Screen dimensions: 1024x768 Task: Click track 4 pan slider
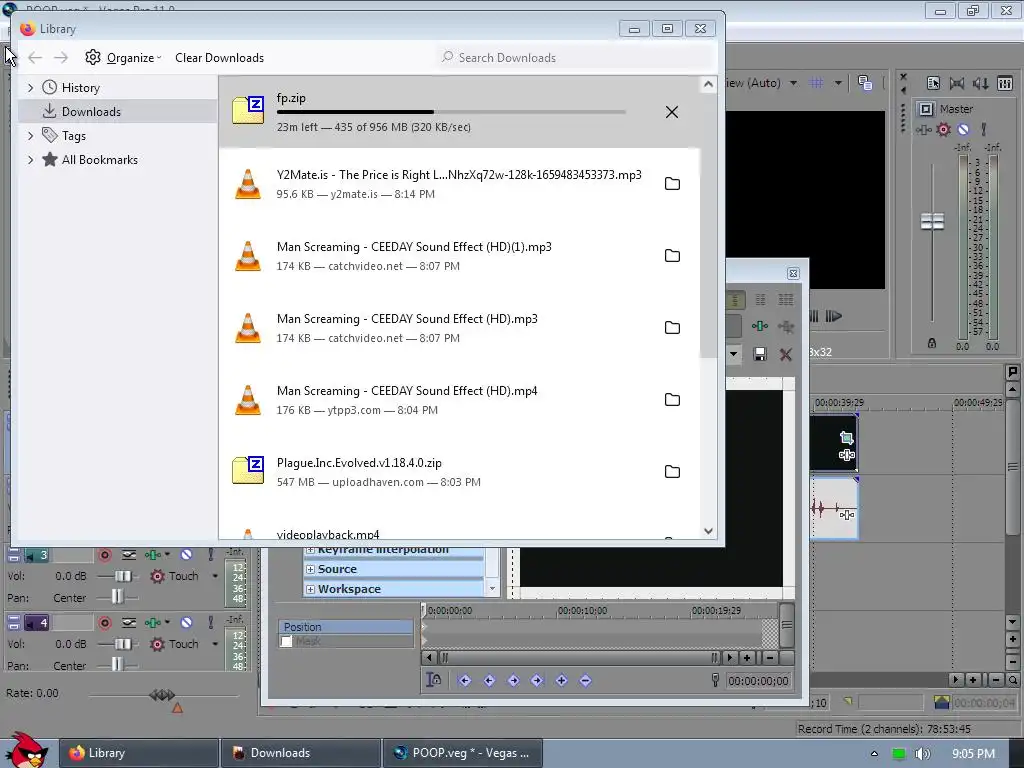click(x=117, y=665)
